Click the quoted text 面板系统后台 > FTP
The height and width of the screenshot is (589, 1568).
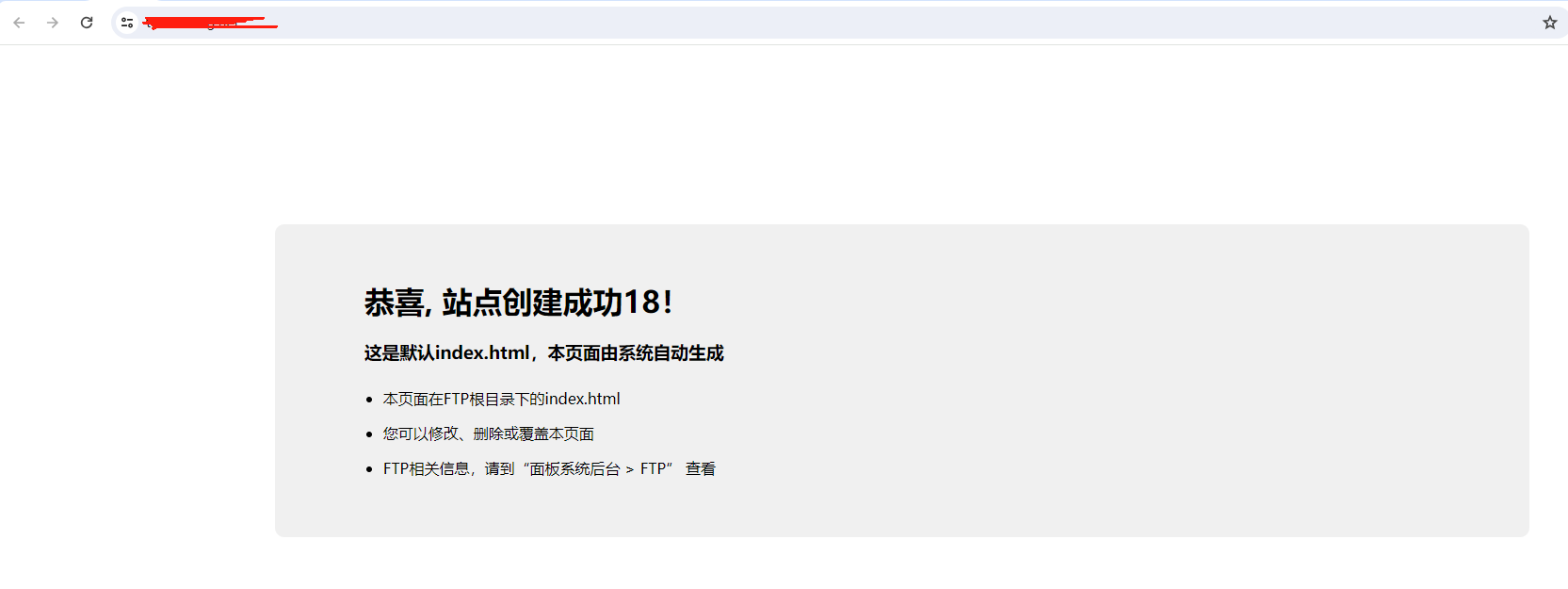[598, 469]
